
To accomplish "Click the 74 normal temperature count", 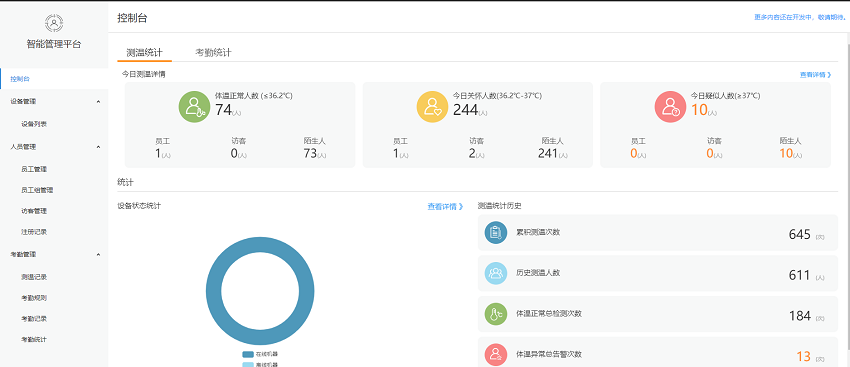I will pos(224,110).
